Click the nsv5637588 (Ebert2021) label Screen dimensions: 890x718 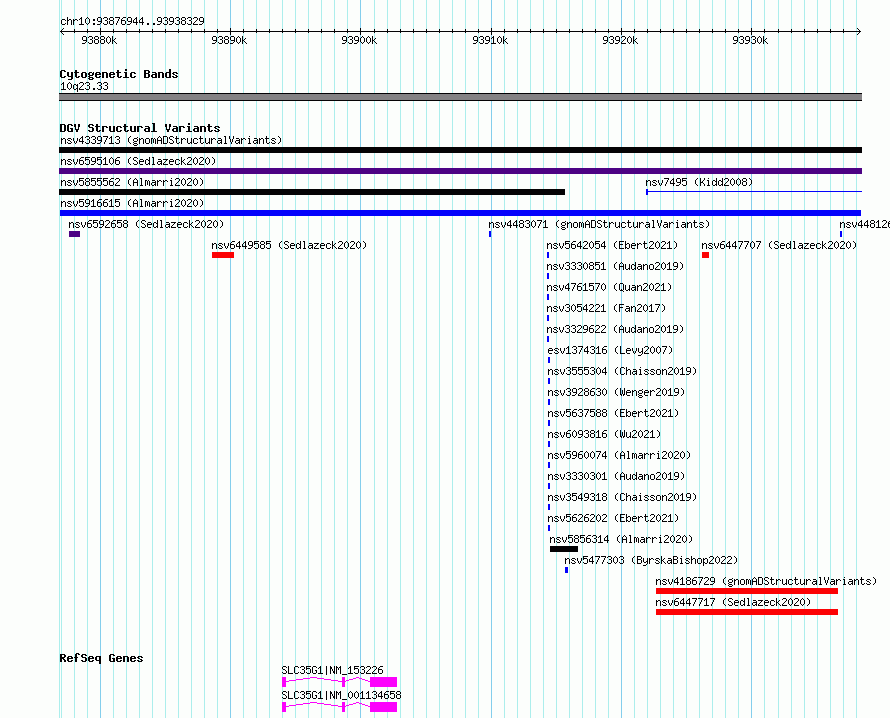point(613,413)
